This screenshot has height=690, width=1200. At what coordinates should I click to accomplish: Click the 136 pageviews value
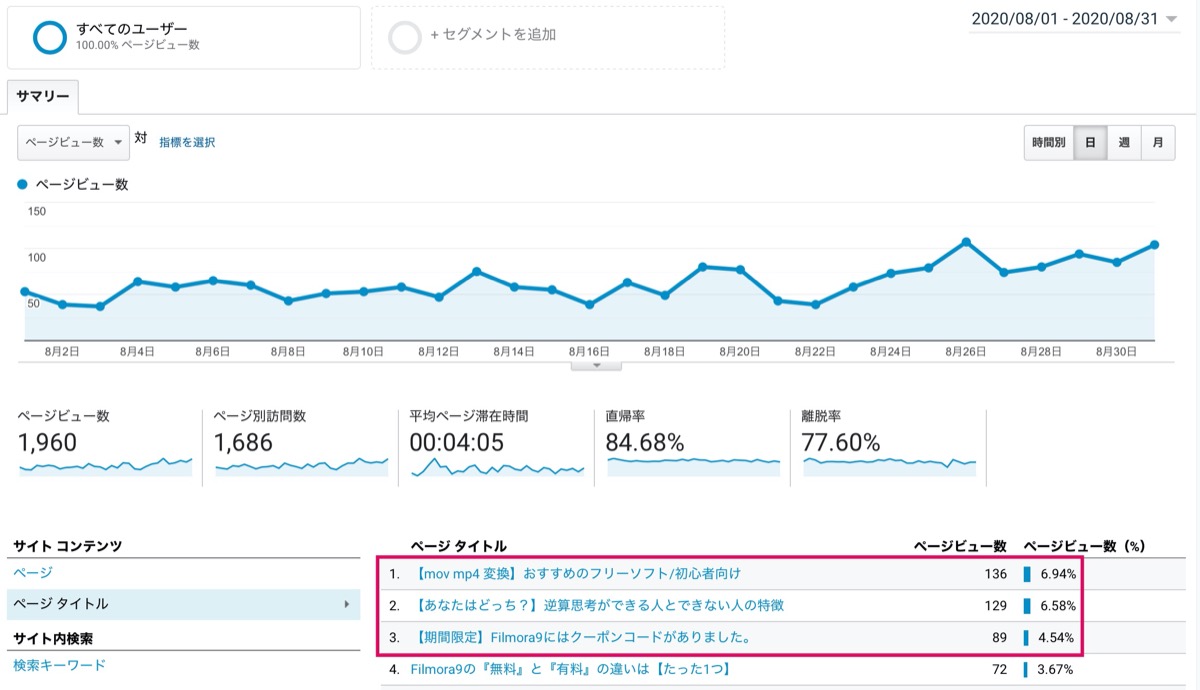click(995, 574)
